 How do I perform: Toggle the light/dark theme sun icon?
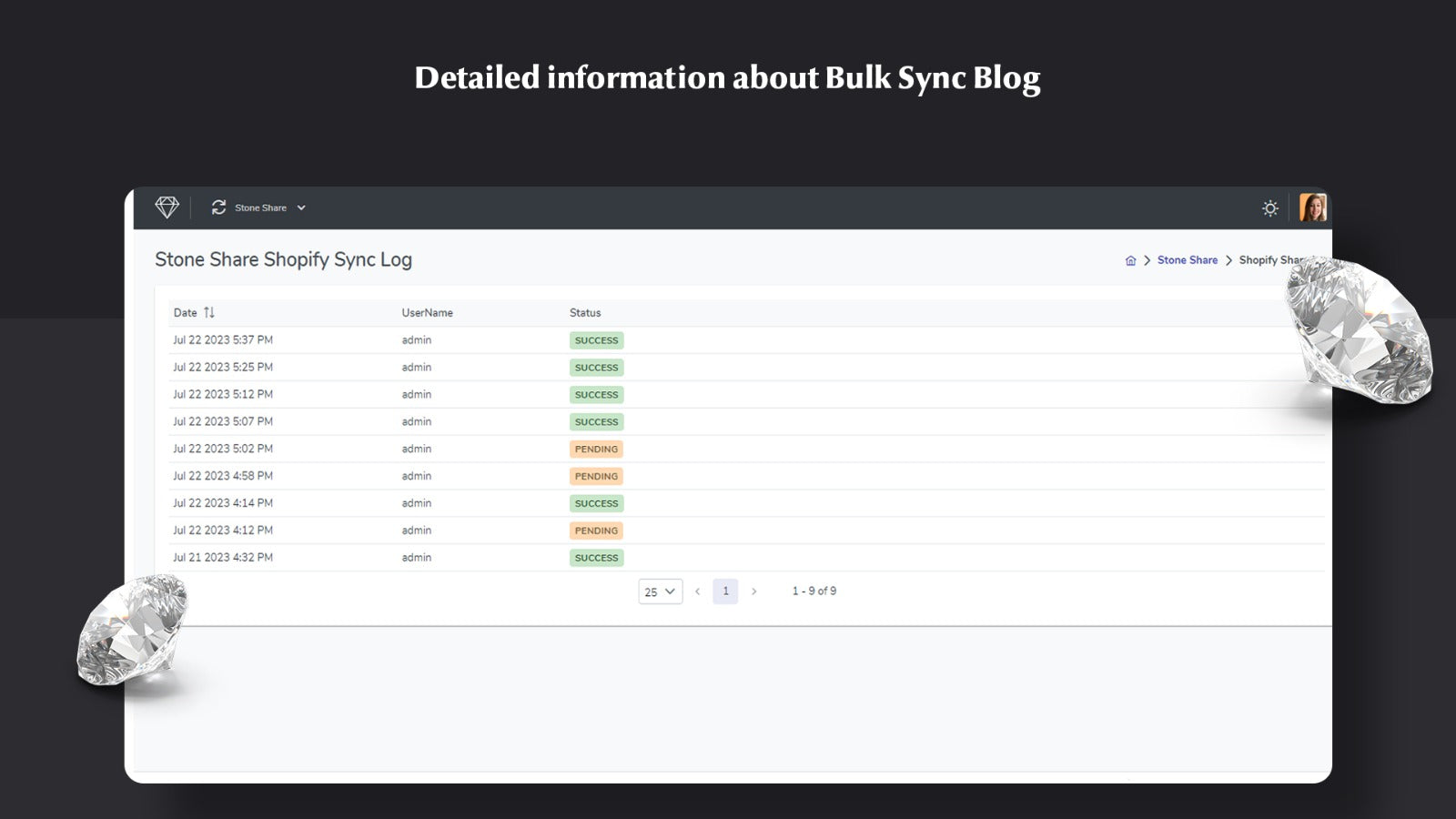coord(1270,207)
